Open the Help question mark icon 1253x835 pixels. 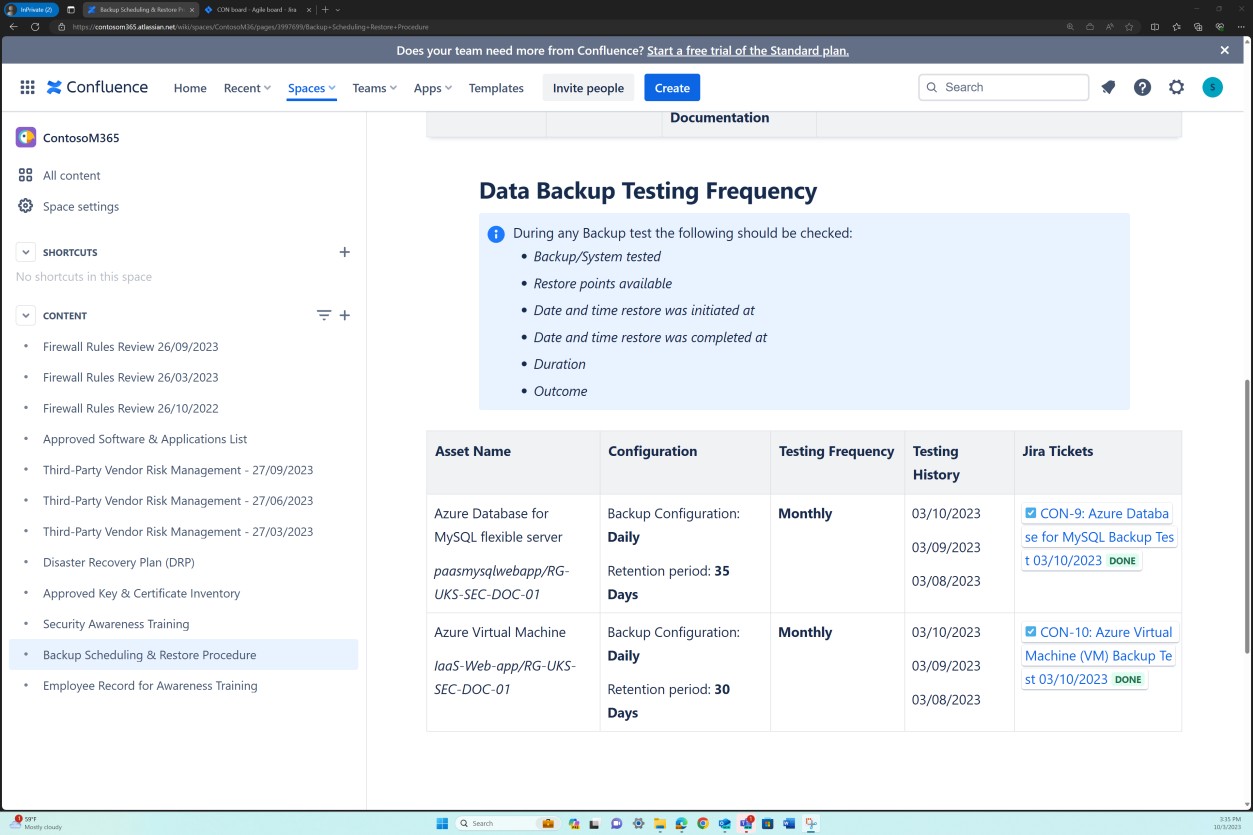[x=1142, y=87]
